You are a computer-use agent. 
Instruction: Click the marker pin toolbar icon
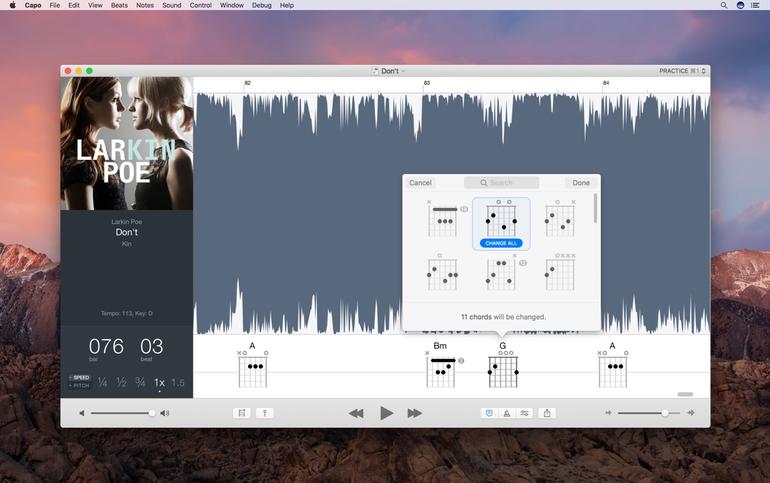click(265, 413)
